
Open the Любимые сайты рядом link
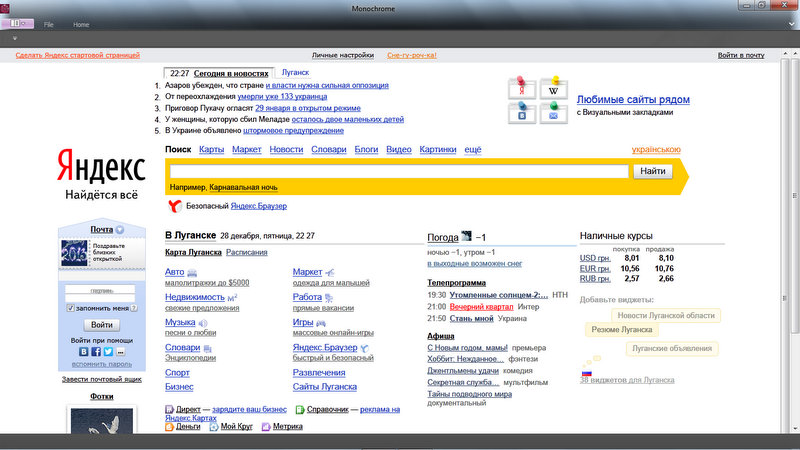click(633, 99)
